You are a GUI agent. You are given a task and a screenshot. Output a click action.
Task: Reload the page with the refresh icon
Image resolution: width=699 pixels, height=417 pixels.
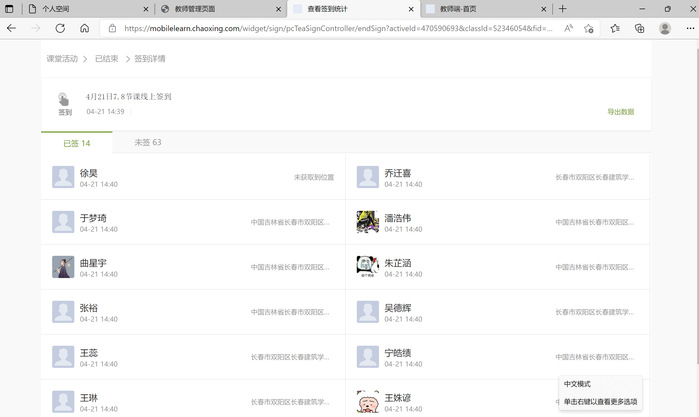[x=60, y=29]
